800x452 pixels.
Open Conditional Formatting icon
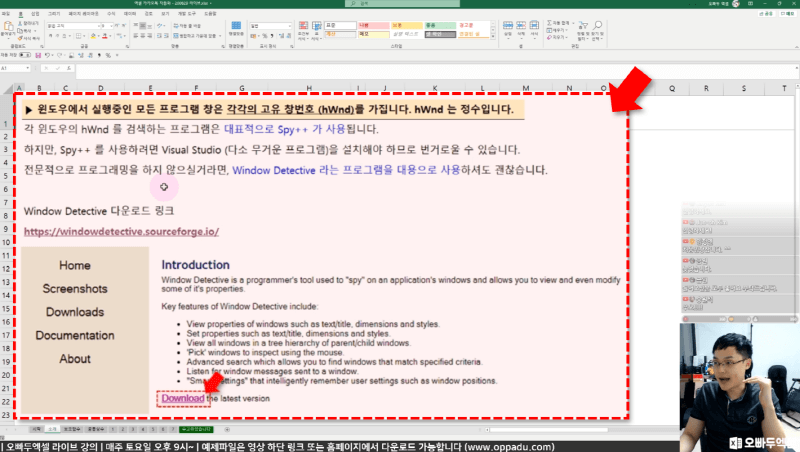click(303, 27)
